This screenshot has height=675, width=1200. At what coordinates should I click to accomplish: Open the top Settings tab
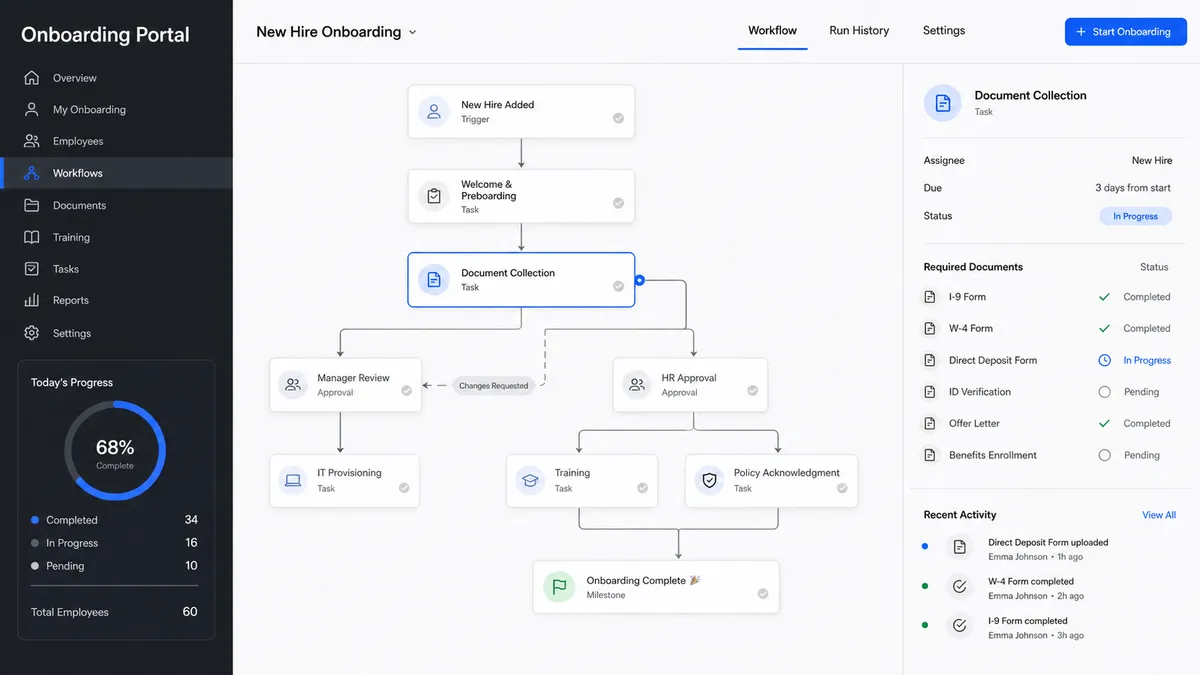pos(944,30)
